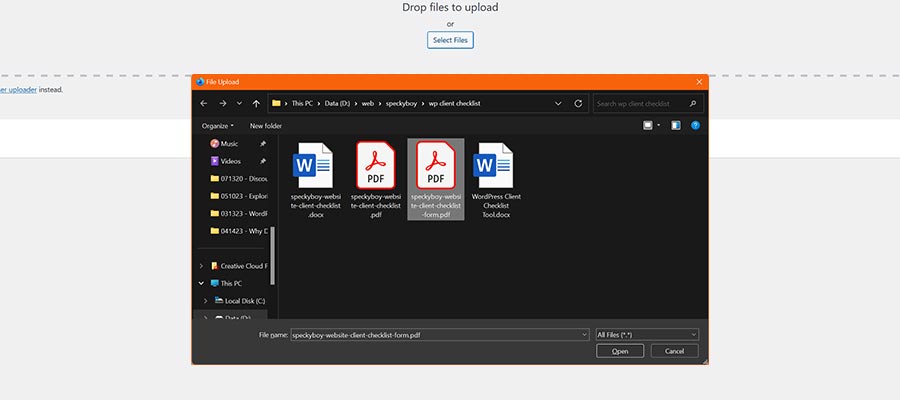Open the Organize menu

point(217,126)
